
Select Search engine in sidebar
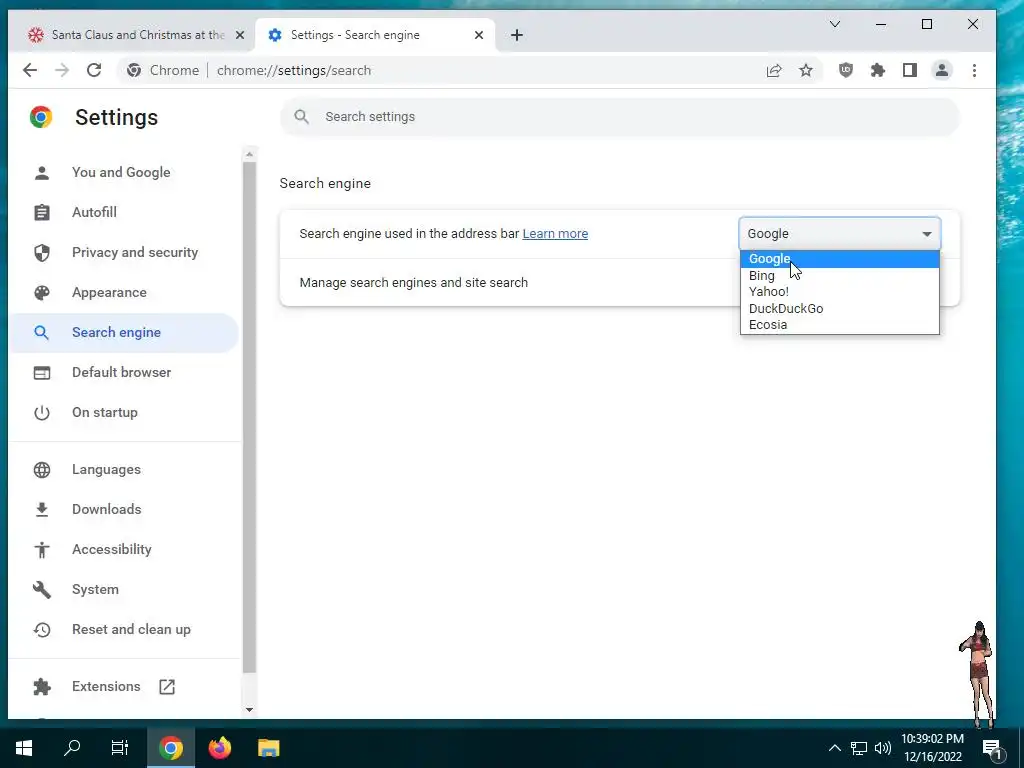[124, 332]
